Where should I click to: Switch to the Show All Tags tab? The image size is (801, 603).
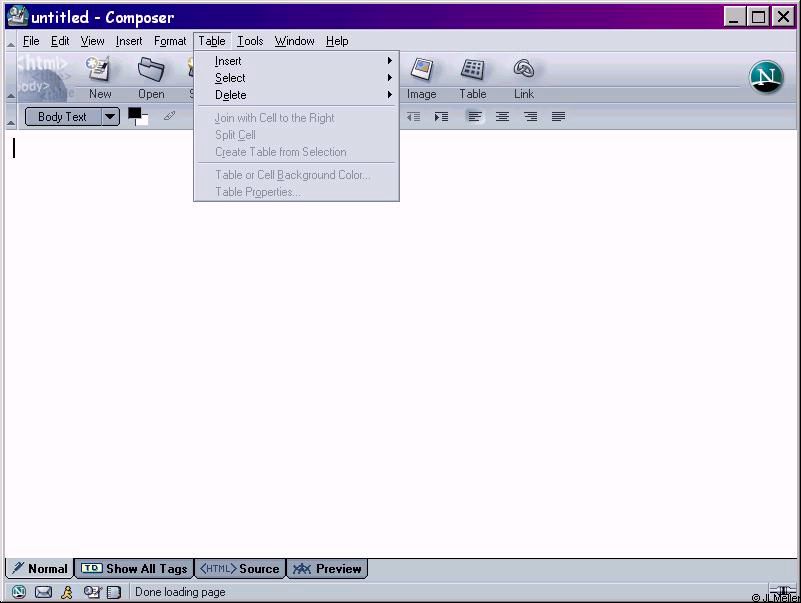(134, 569)
